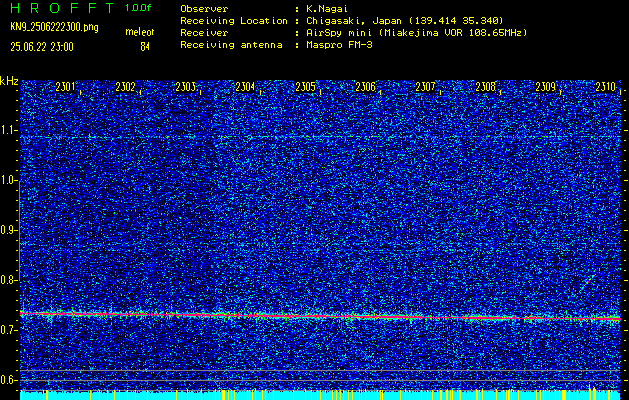Image resolution: width=629 pixels, height=400 pixels.
Task: Click Maspro FM-3 antenna value
Action: pyautogui.click(x=339, y=45)
